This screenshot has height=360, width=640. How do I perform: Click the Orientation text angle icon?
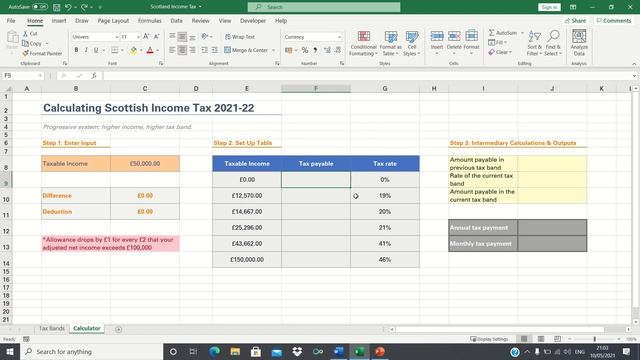pyautogui.click(x=205, y=37)
